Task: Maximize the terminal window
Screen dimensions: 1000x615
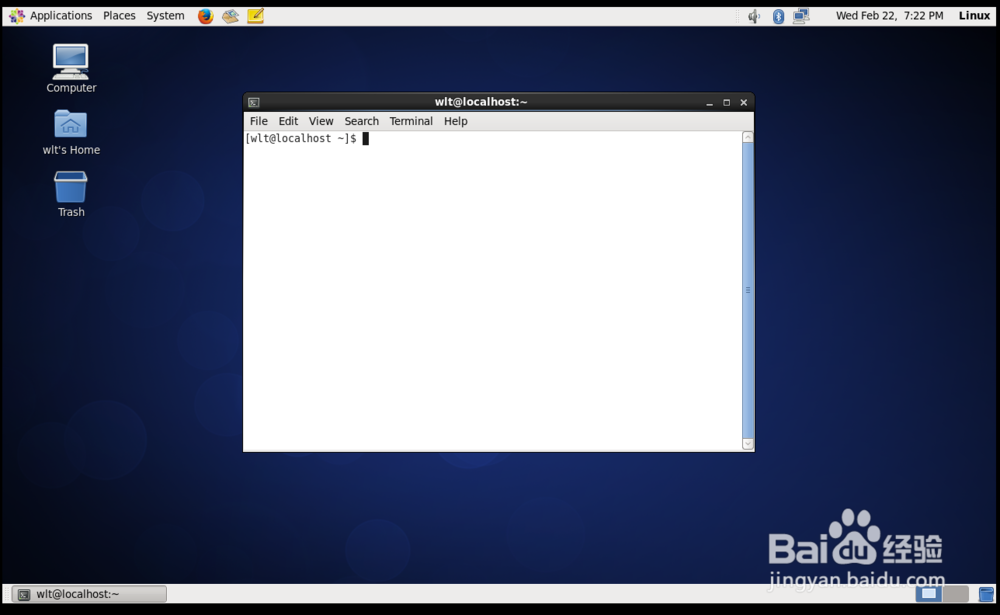Action: coord(726,102)
